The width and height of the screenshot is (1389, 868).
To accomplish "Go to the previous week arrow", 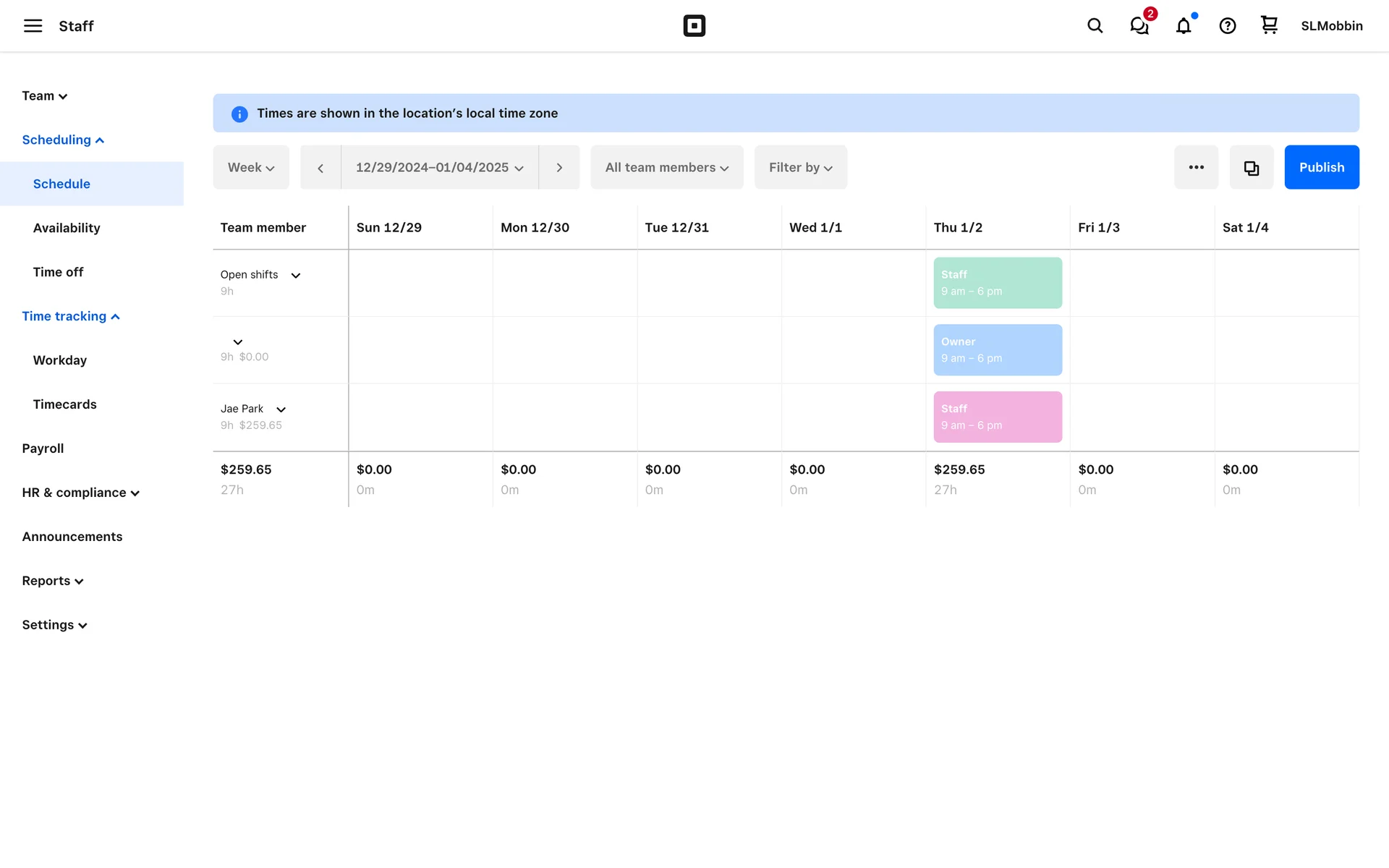I will pos(320,168).
